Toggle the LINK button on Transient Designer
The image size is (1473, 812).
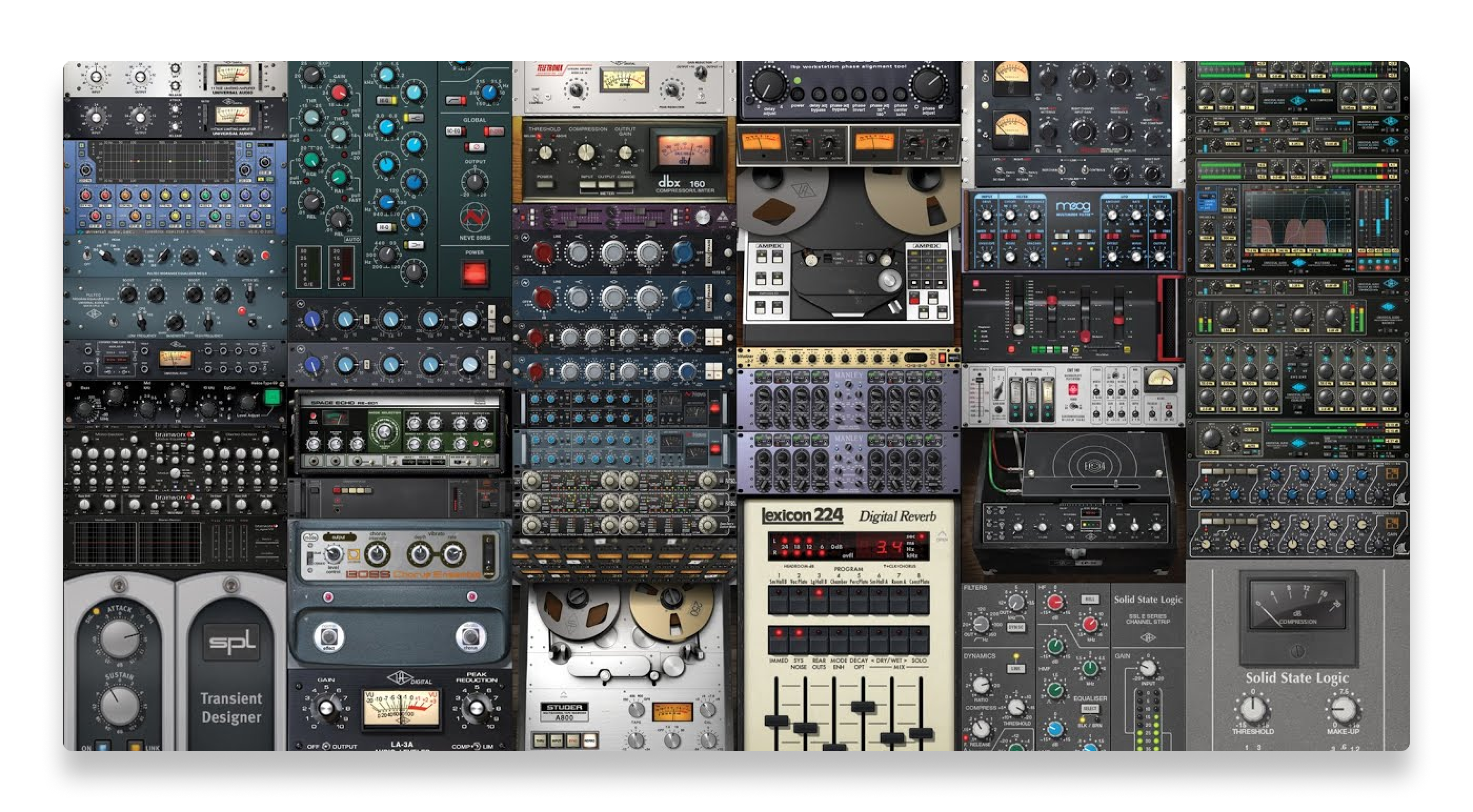click(135, 747)
